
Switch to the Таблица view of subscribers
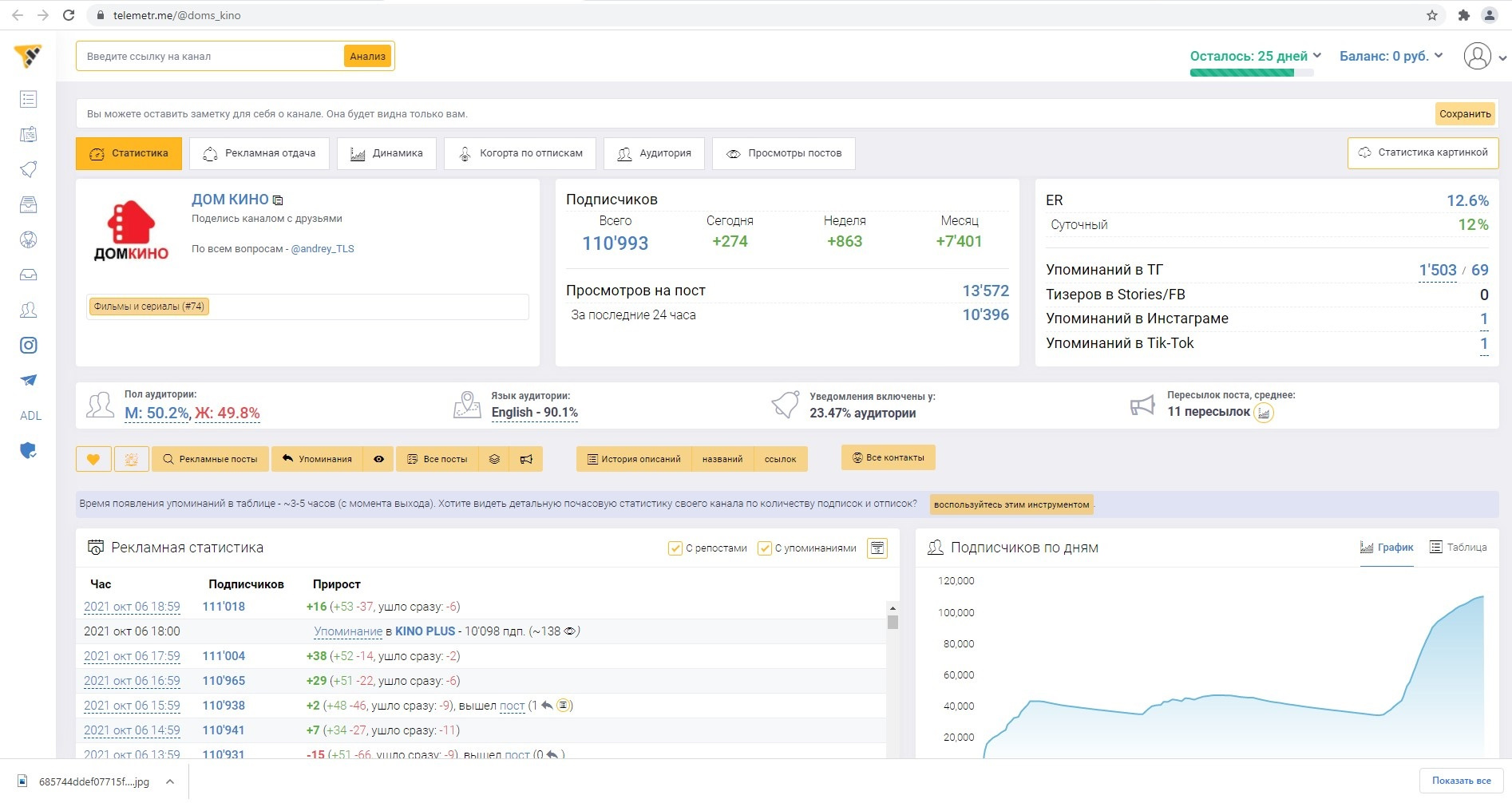[1458, 548]
